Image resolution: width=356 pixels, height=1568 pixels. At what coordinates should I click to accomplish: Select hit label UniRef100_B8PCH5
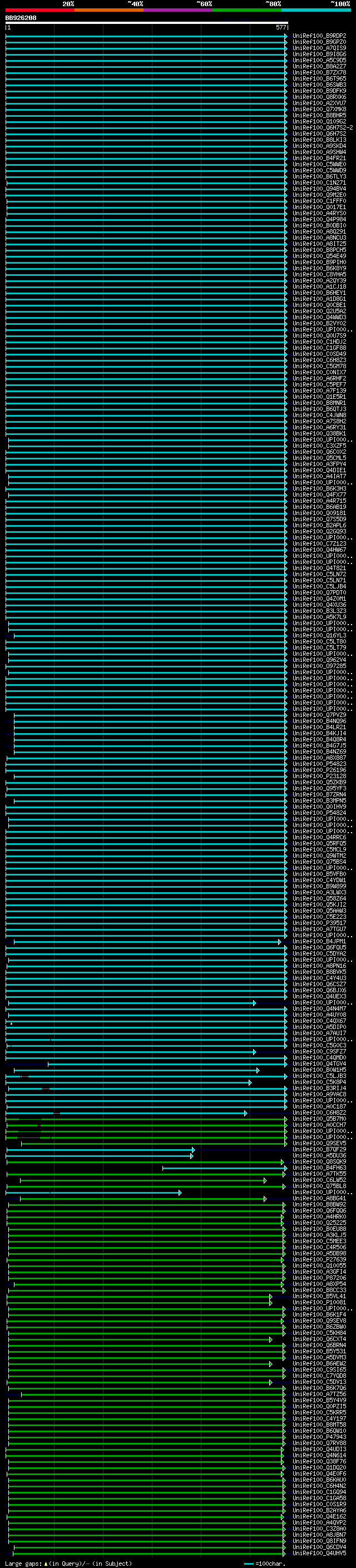tap(319, 250)
